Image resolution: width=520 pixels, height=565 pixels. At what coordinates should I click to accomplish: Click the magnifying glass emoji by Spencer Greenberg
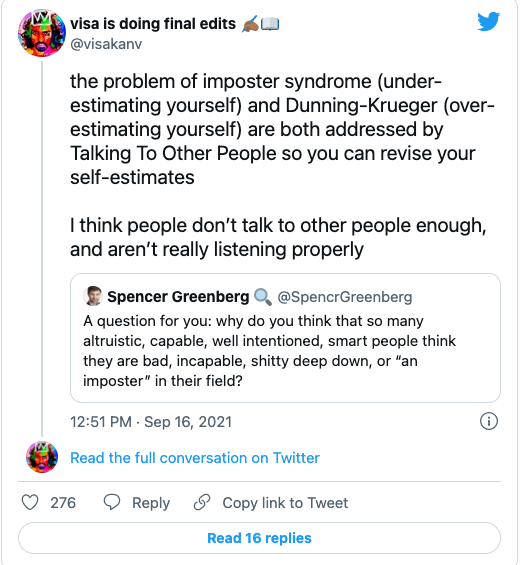263,297
